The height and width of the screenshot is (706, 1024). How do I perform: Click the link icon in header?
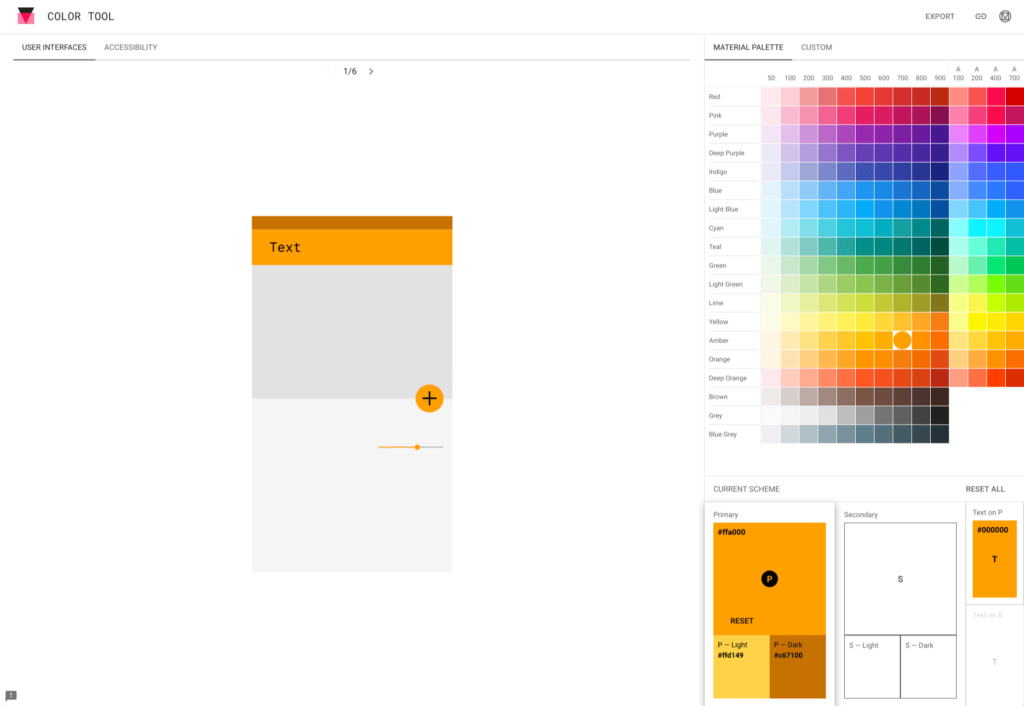point(980,16)
